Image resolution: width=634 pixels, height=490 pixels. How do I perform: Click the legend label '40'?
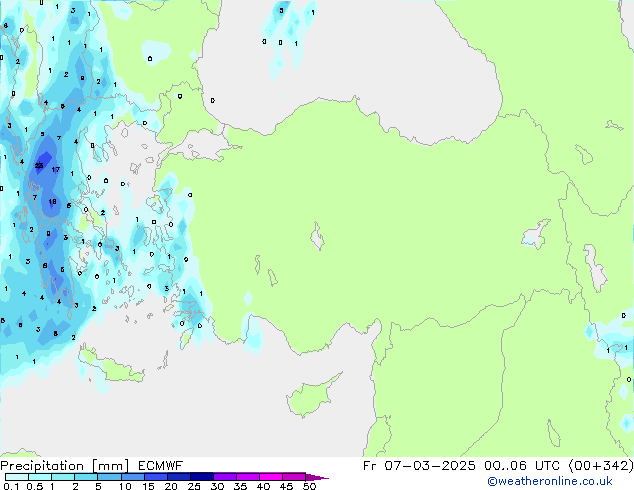click(263, 486)
